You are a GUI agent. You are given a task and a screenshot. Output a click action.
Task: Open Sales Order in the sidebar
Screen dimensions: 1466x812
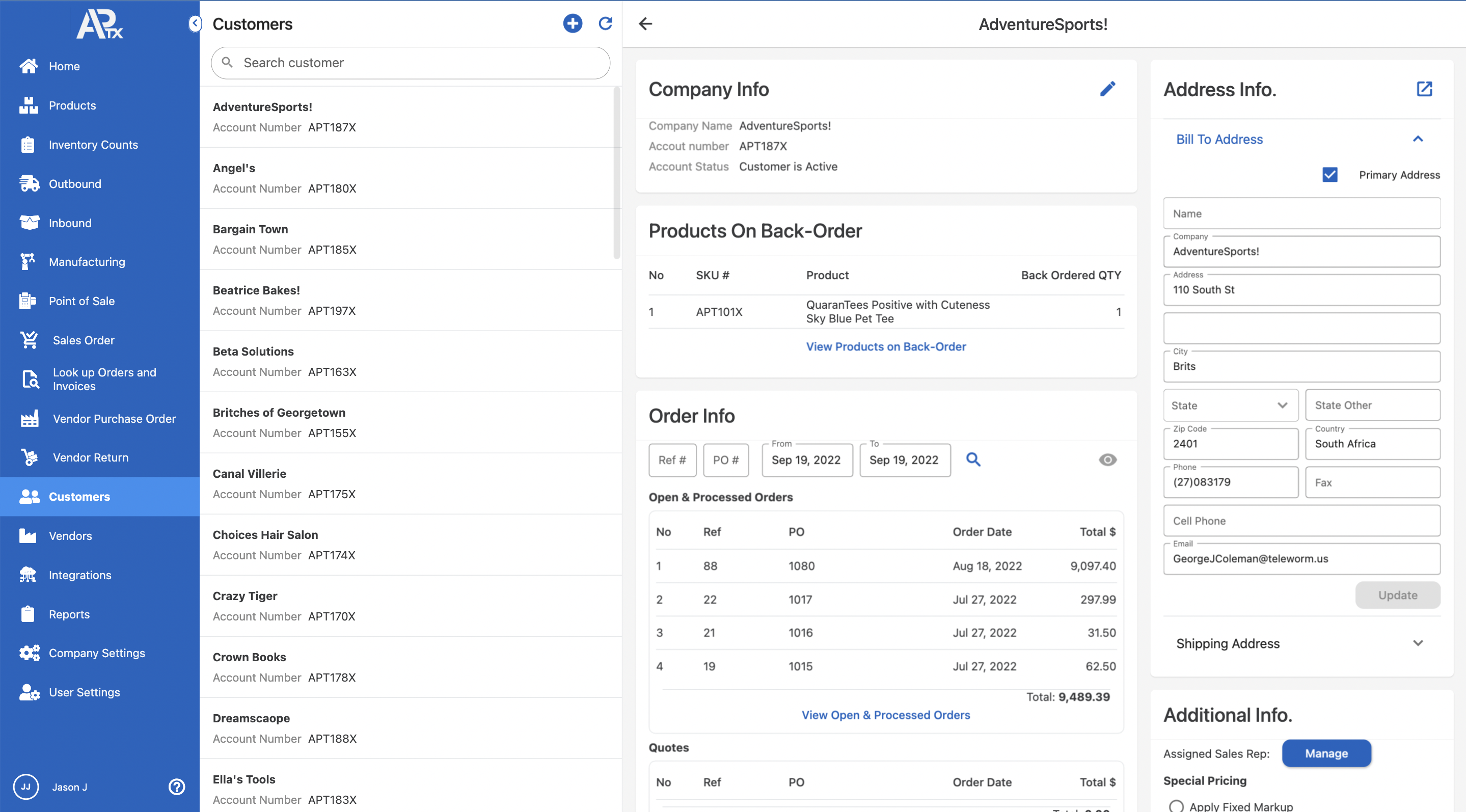pyautogui.click(x=84, y=340)
